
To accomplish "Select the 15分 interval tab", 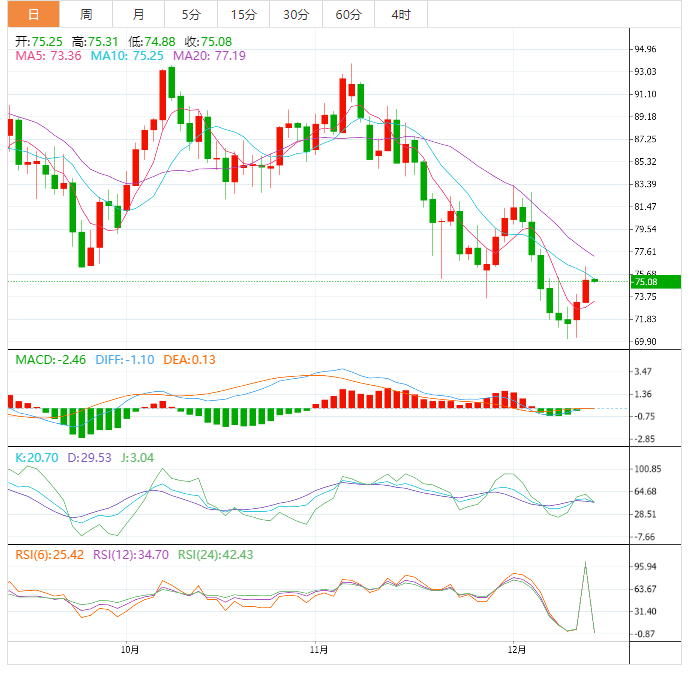I will tap(243, 14).
